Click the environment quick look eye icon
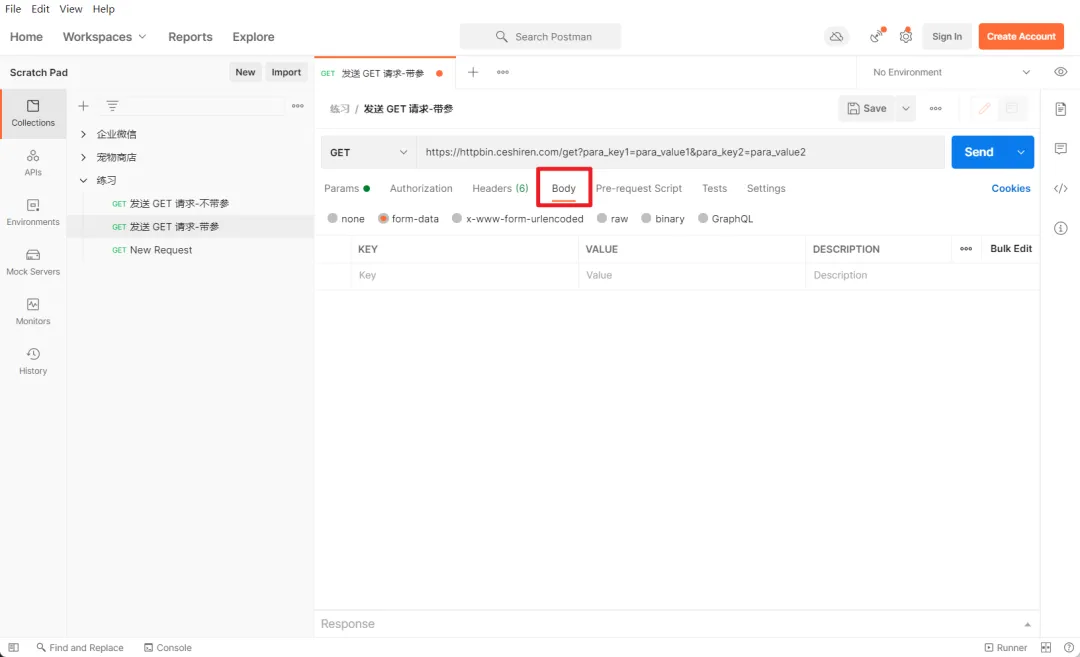 1061,72
